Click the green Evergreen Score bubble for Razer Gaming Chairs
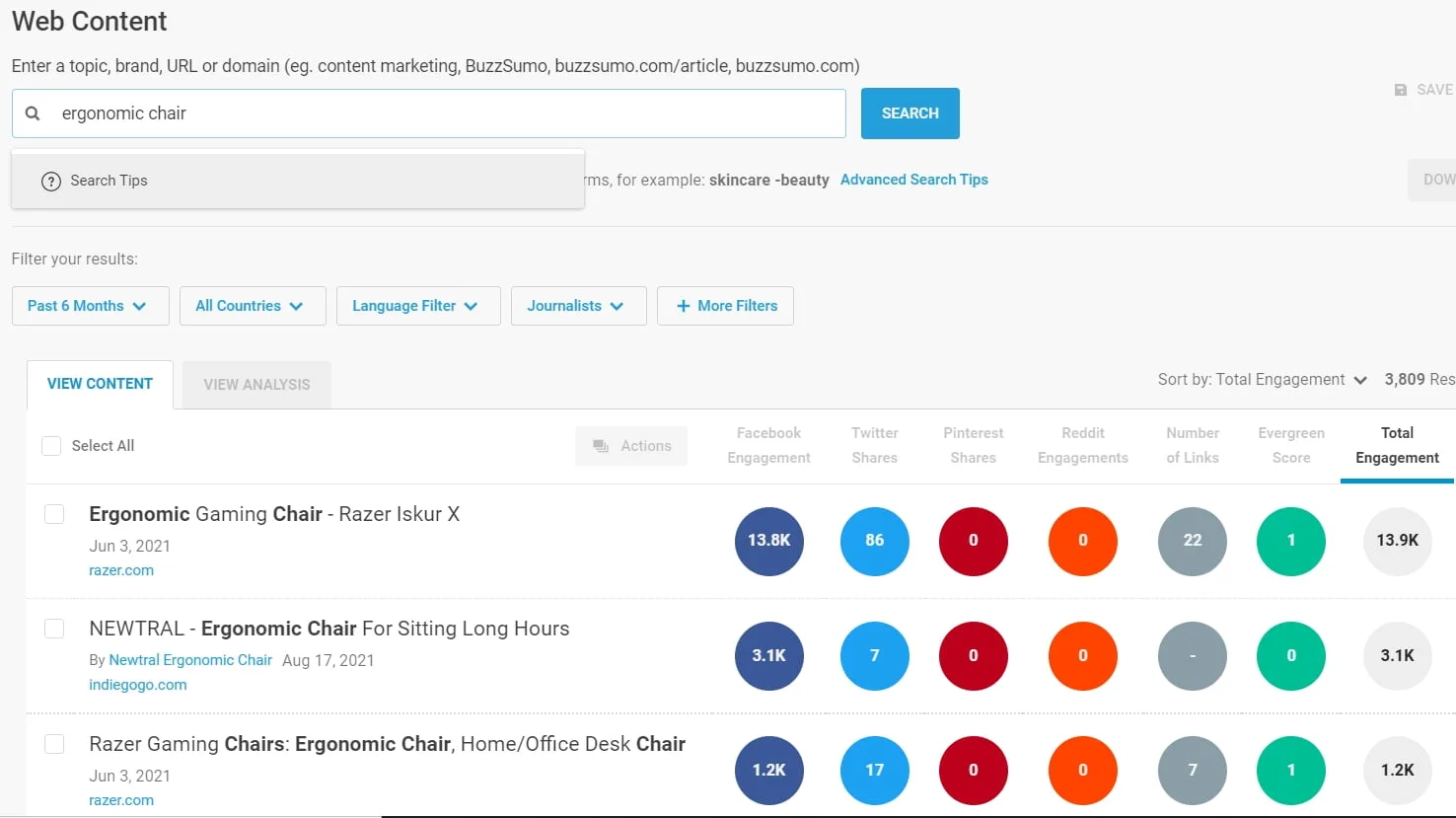This screenshot has height=818, width=1456. click(x=1290, y=771)
